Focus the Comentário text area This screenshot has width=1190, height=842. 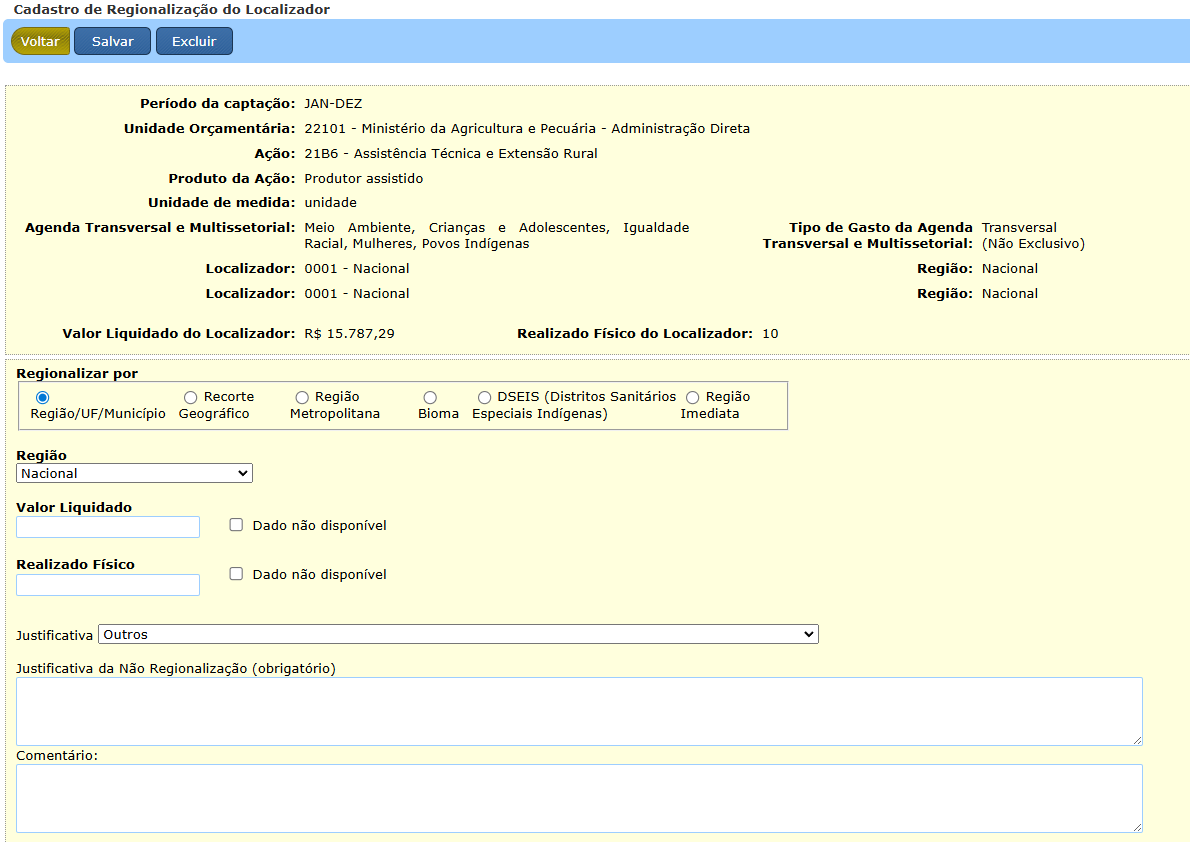[x=578, y=798]
